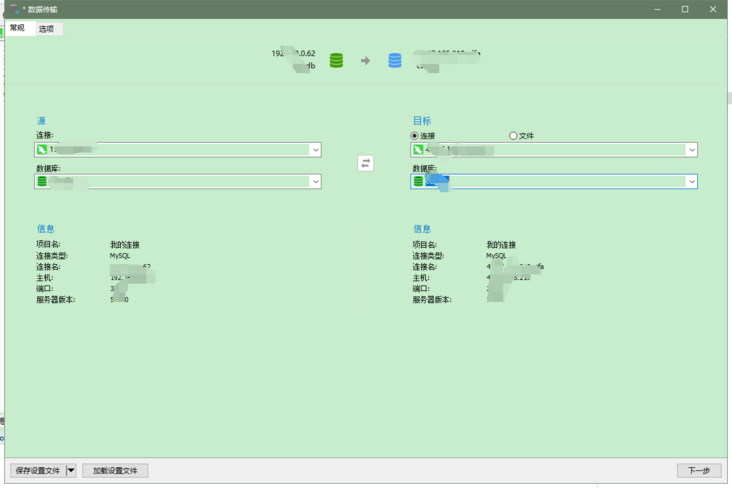Click the MySQL value in target 信息

496,256
